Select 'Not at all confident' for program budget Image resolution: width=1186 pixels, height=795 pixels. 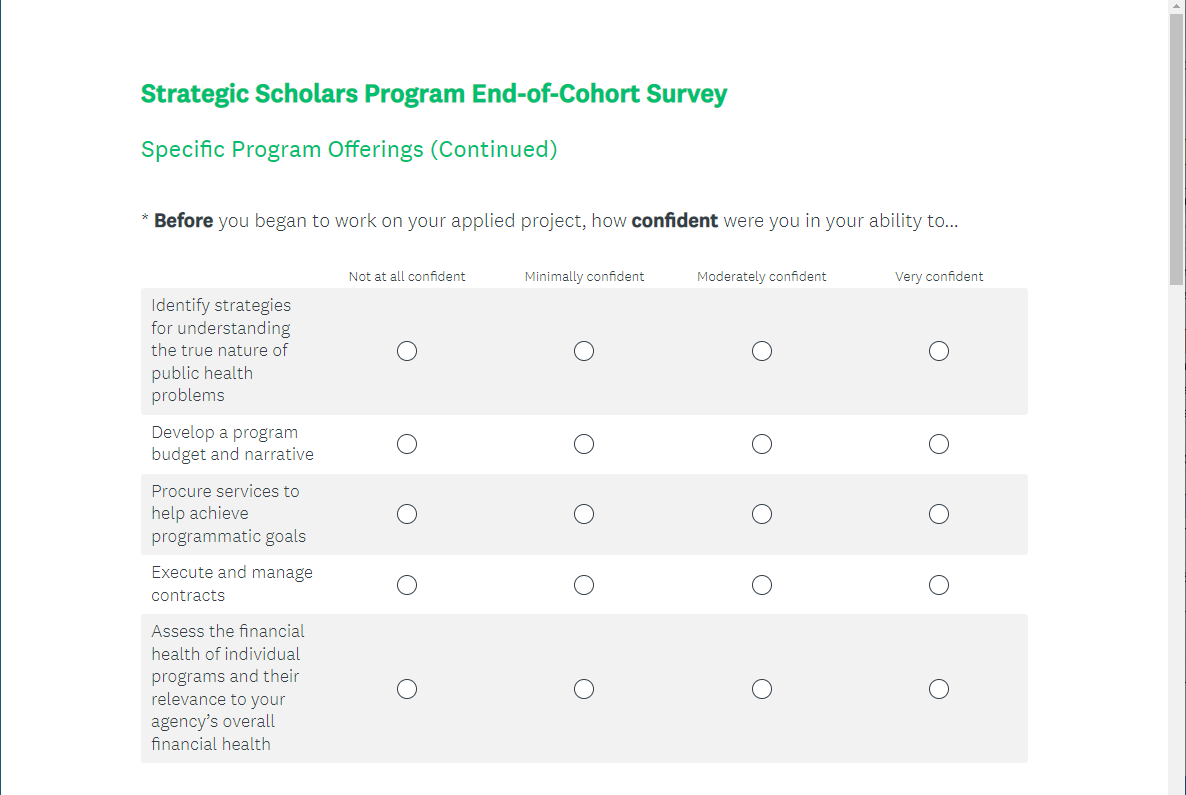(x=407, y=444)
